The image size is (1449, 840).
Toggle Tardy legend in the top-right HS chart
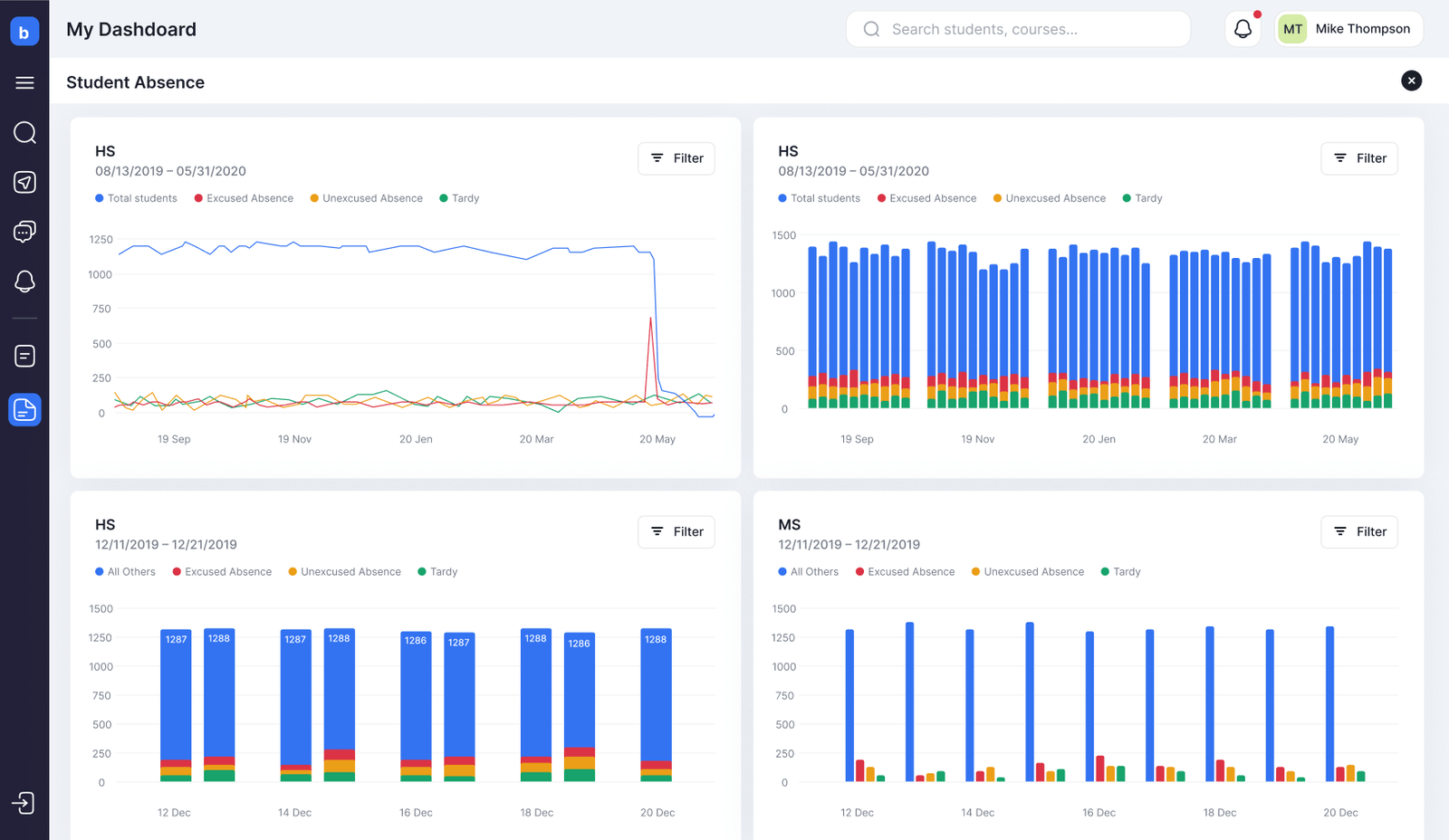tap(1142, 198)
